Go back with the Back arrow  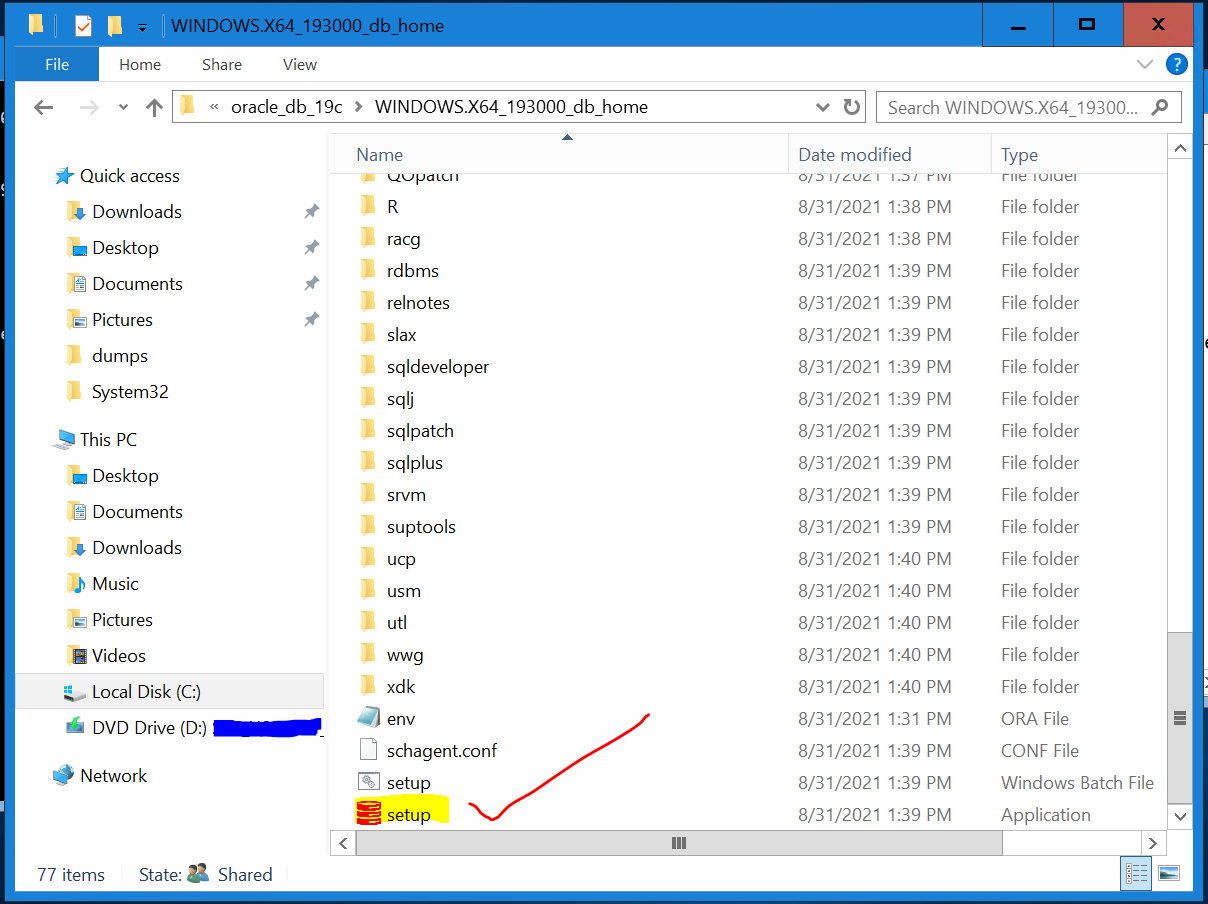[43, 107]
